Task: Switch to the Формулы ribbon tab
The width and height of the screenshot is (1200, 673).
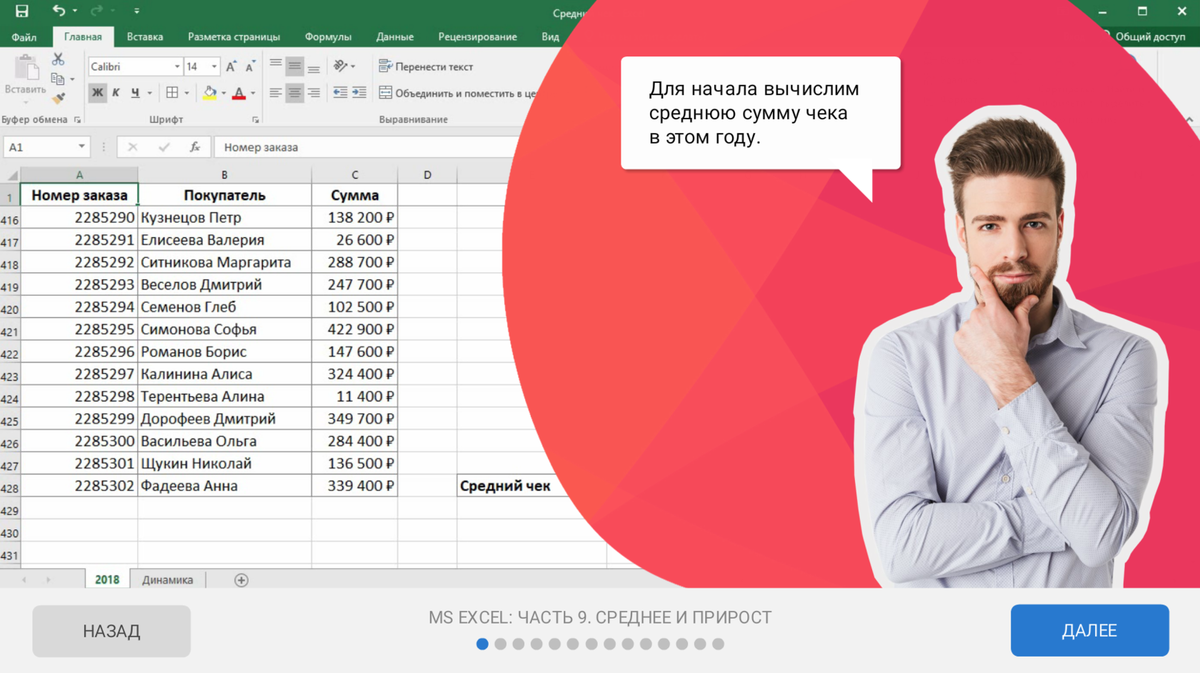Action: pyautogui.click(x=328, y=37)
